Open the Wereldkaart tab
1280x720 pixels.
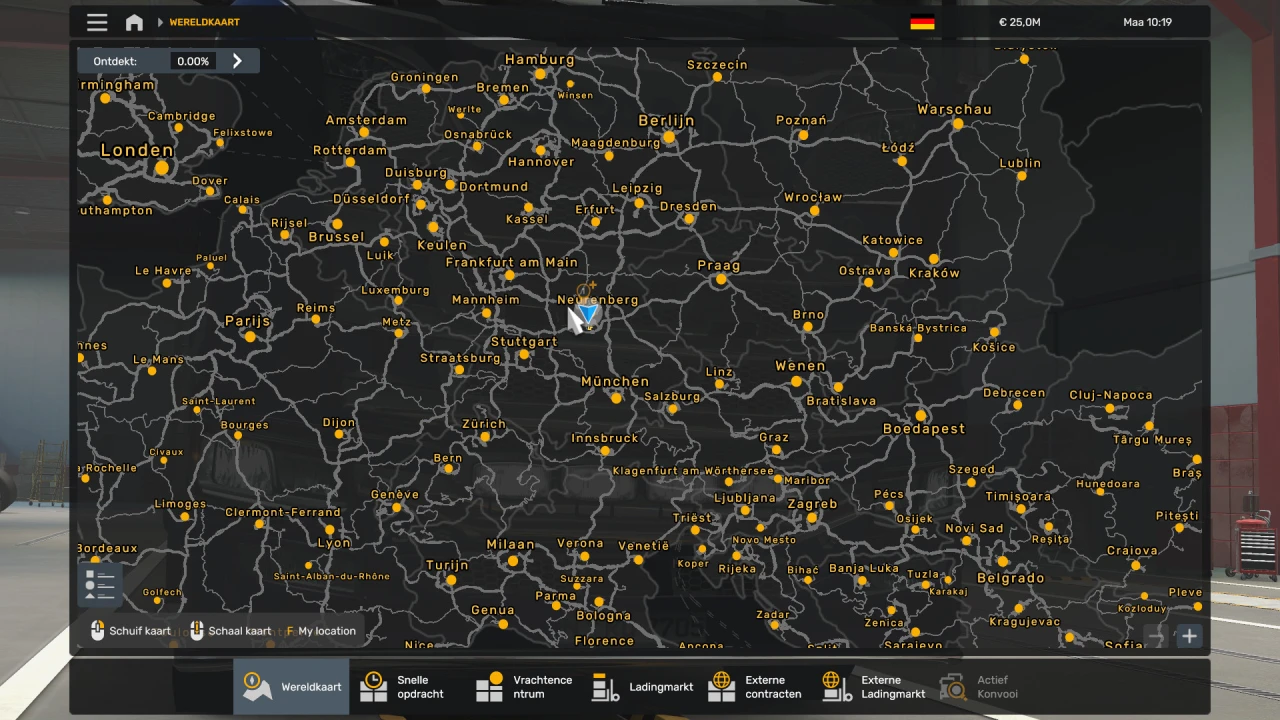292,687
